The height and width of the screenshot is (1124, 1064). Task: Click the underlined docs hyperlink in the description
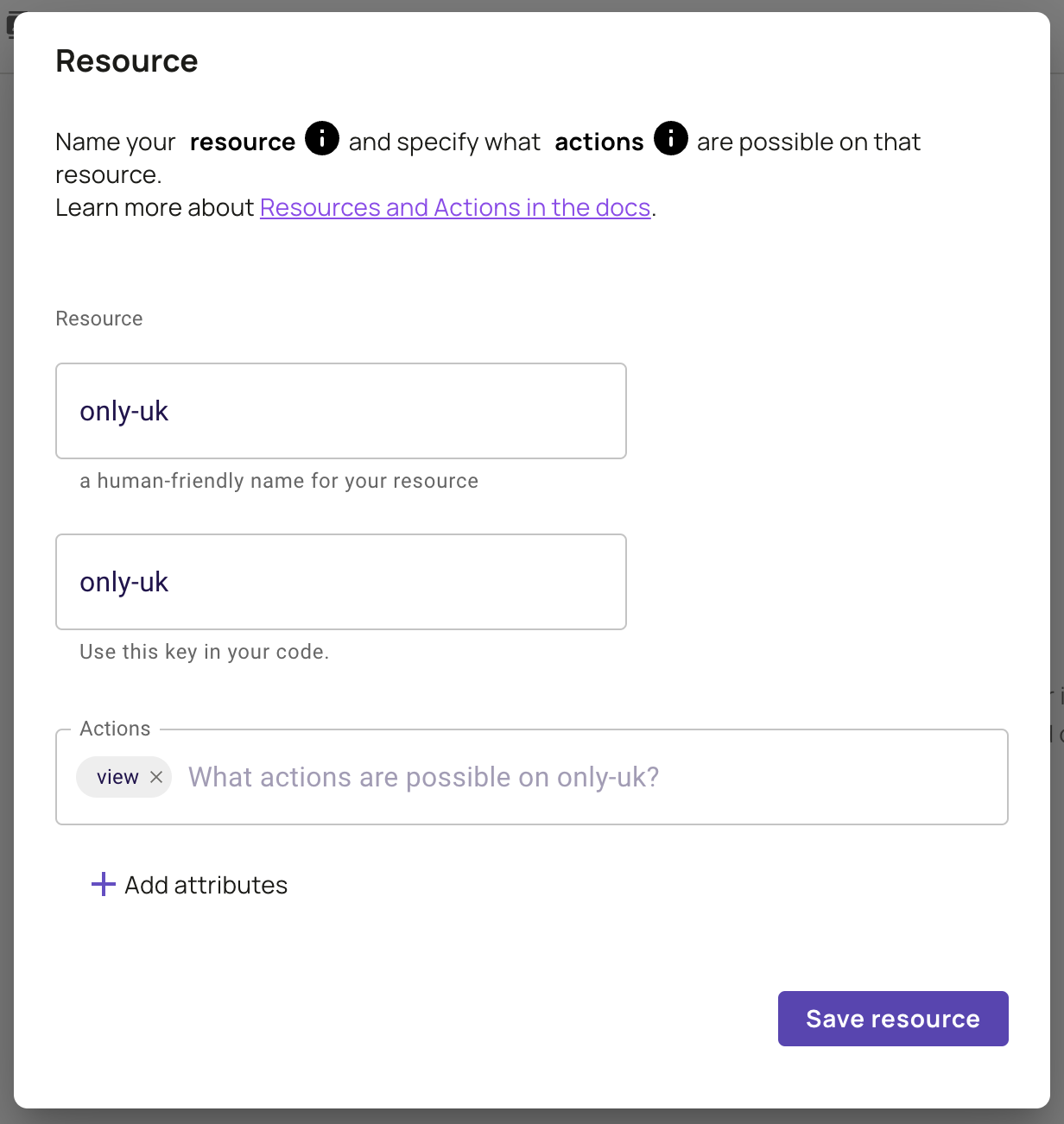coord(455,207)
